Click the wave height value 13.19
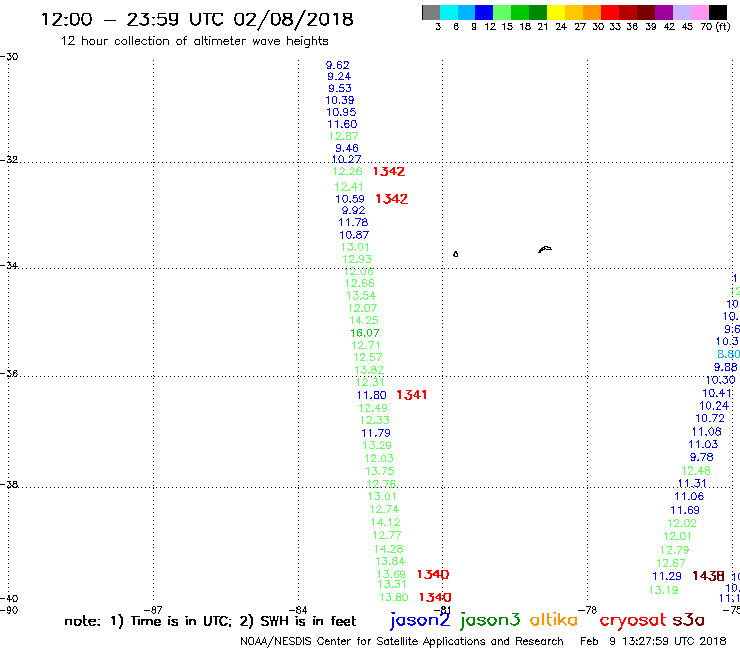Screen dimensions: 740x650 click(664, 591)
